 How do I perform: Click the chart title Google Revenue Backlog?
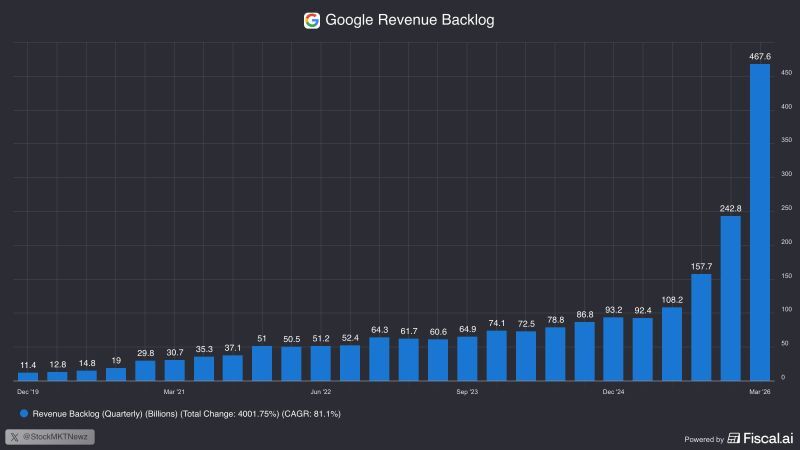point(410,20)
